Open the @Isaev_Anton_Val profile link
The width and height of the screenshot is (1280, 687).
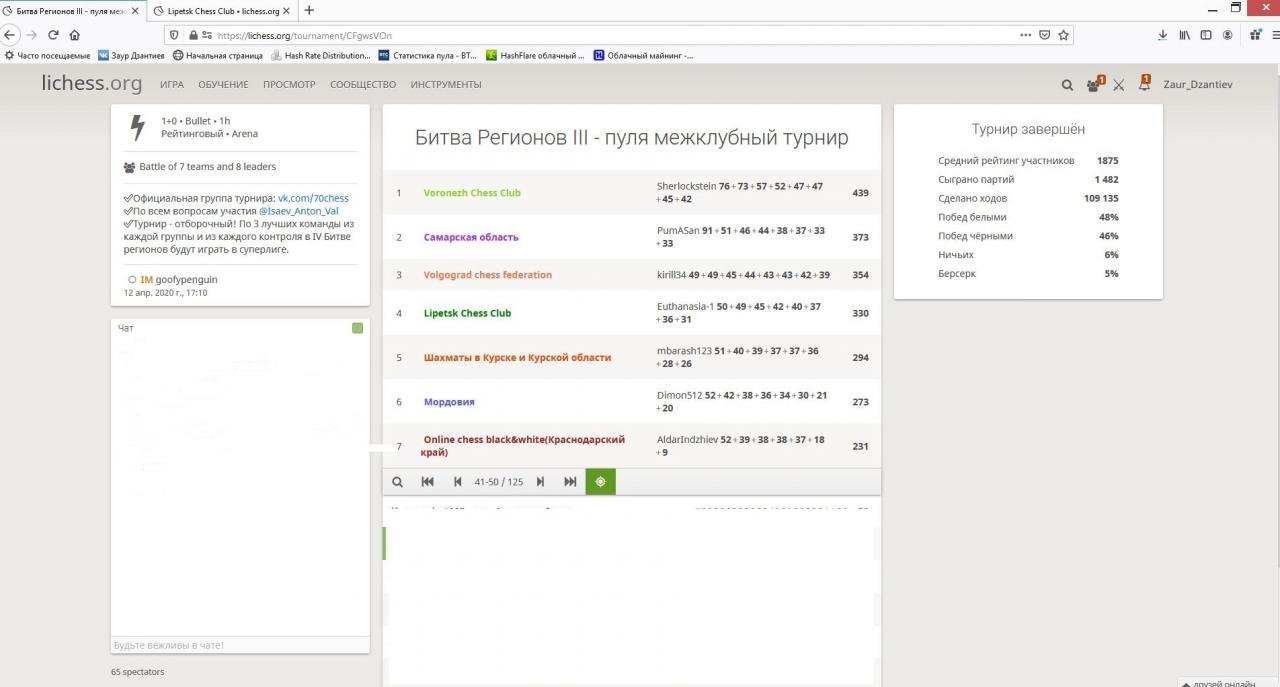coord(299,211)
